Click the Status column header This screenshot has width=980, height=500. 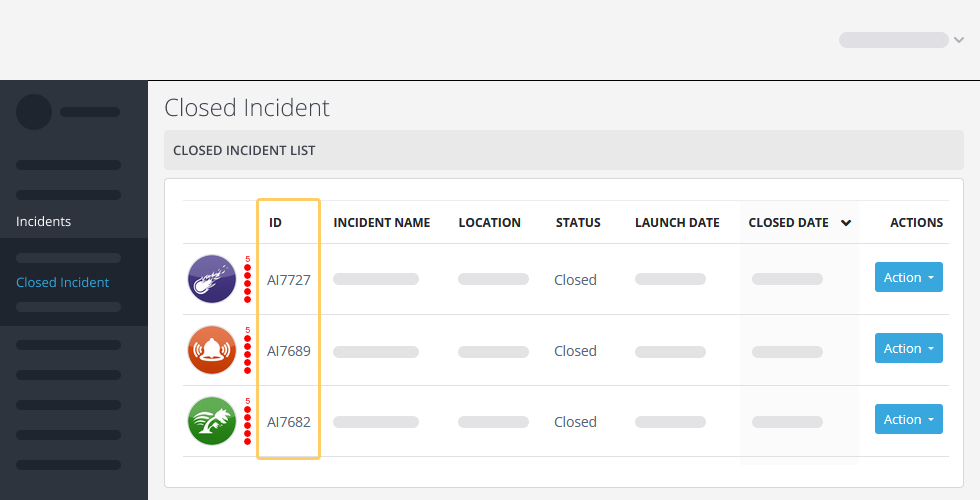[x=578, y=222]
